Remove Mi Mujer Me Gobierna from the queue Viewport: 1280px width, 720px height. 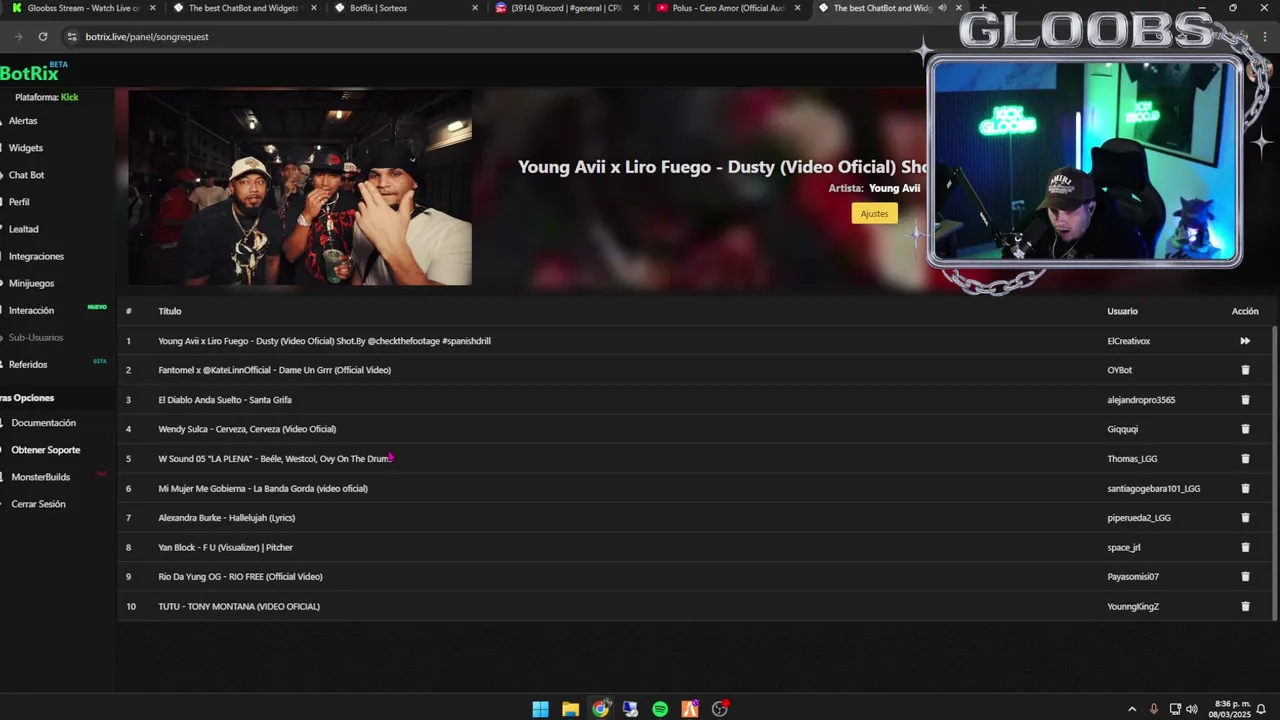(x=1245, y=488)
